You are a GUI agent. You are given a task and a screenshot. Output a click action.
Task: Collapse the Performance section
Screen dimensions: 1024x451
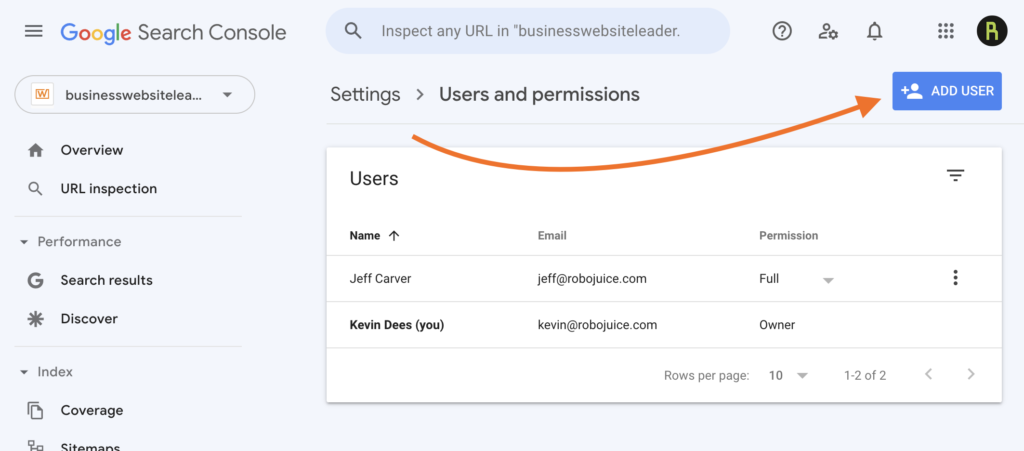pos(24,242)
